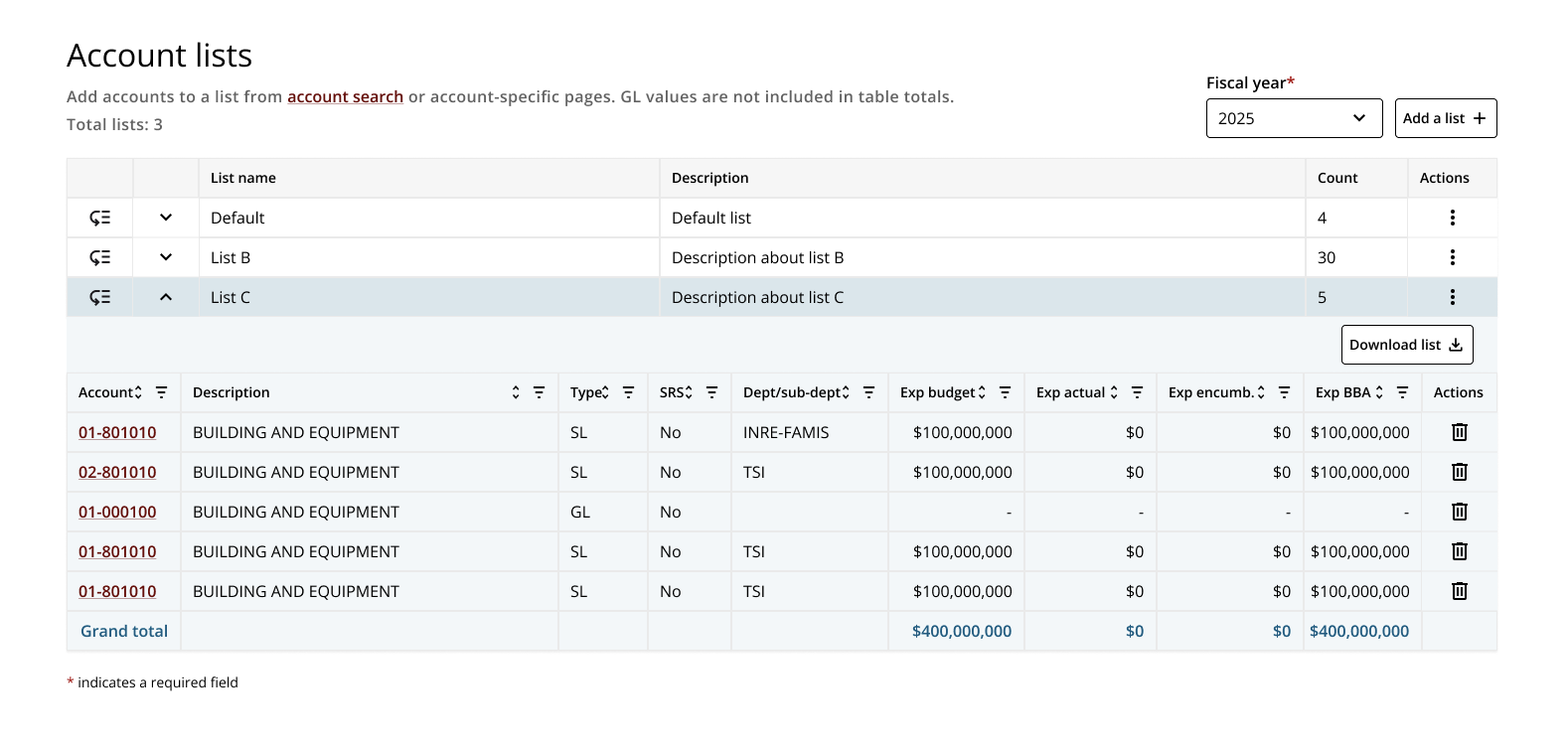The height and width of the screenshot is (749, 1568).
Task: Follow the account search link
Action: [x=345, y=96]
